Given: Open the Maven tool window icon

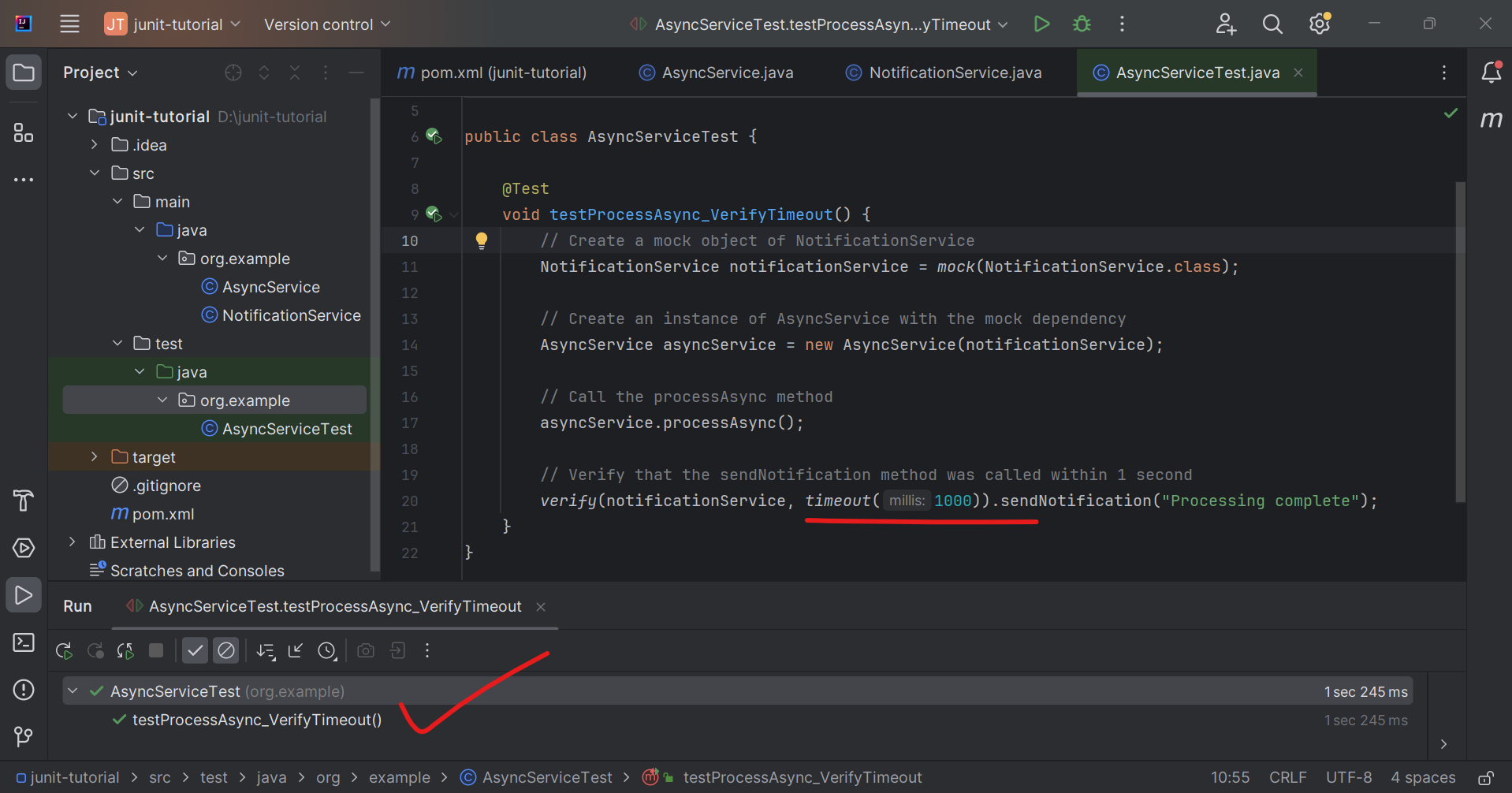Looking at the screenshot, I should pyautogui.click(x=1491, y=119).
